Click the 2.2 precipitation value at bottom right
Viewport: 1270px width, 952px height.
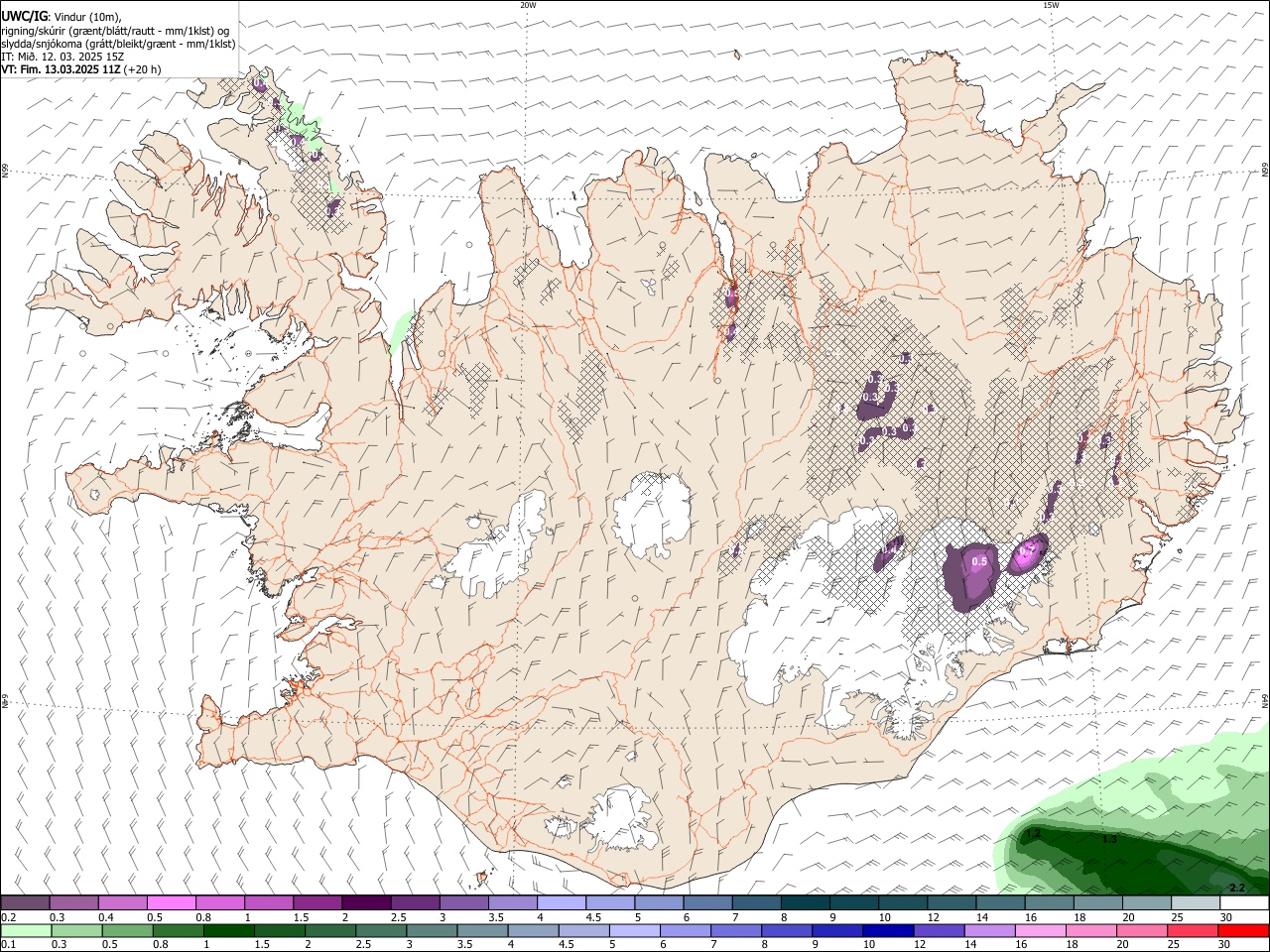coord(1236,888)
